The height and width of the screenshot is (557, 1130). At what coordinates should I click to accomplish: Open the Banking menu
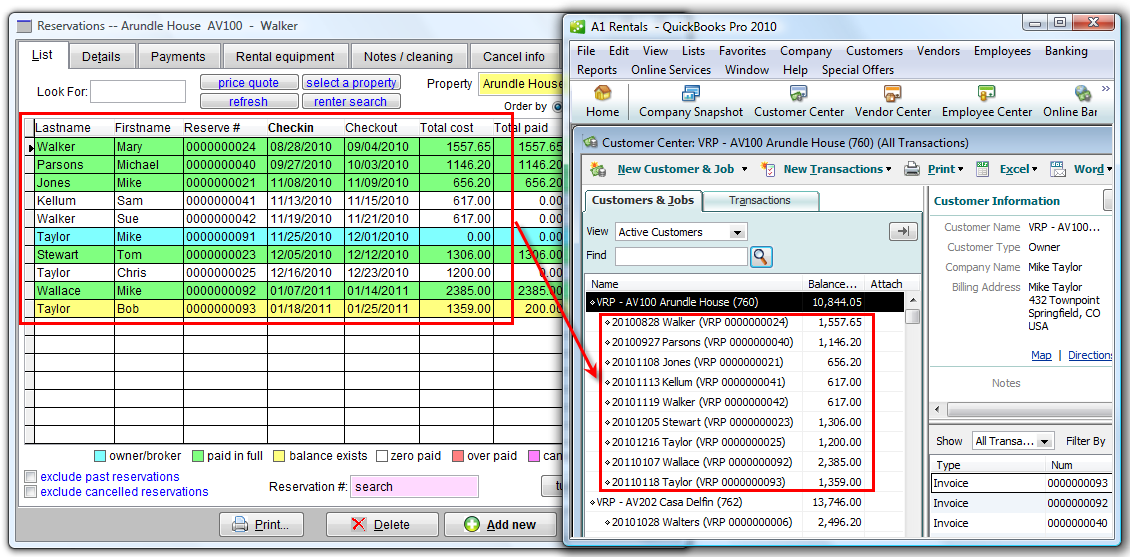[1066, 51]
